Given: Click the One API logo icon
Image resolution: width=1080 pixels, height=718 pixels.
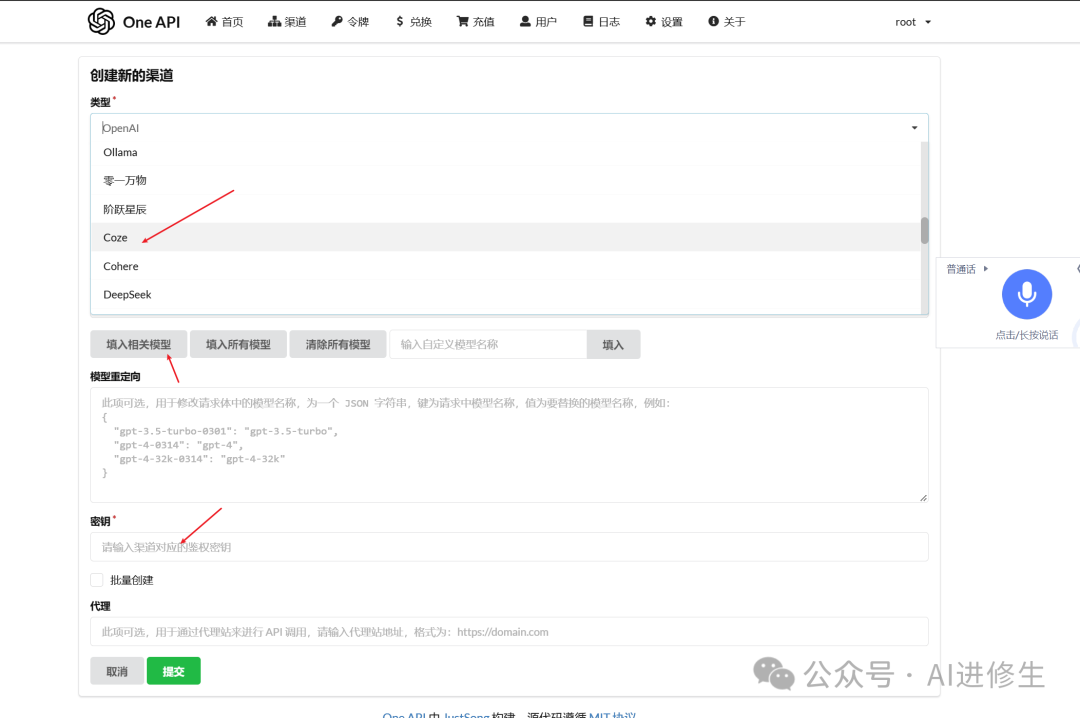Looking at the screenshot, I should point(101,21).
